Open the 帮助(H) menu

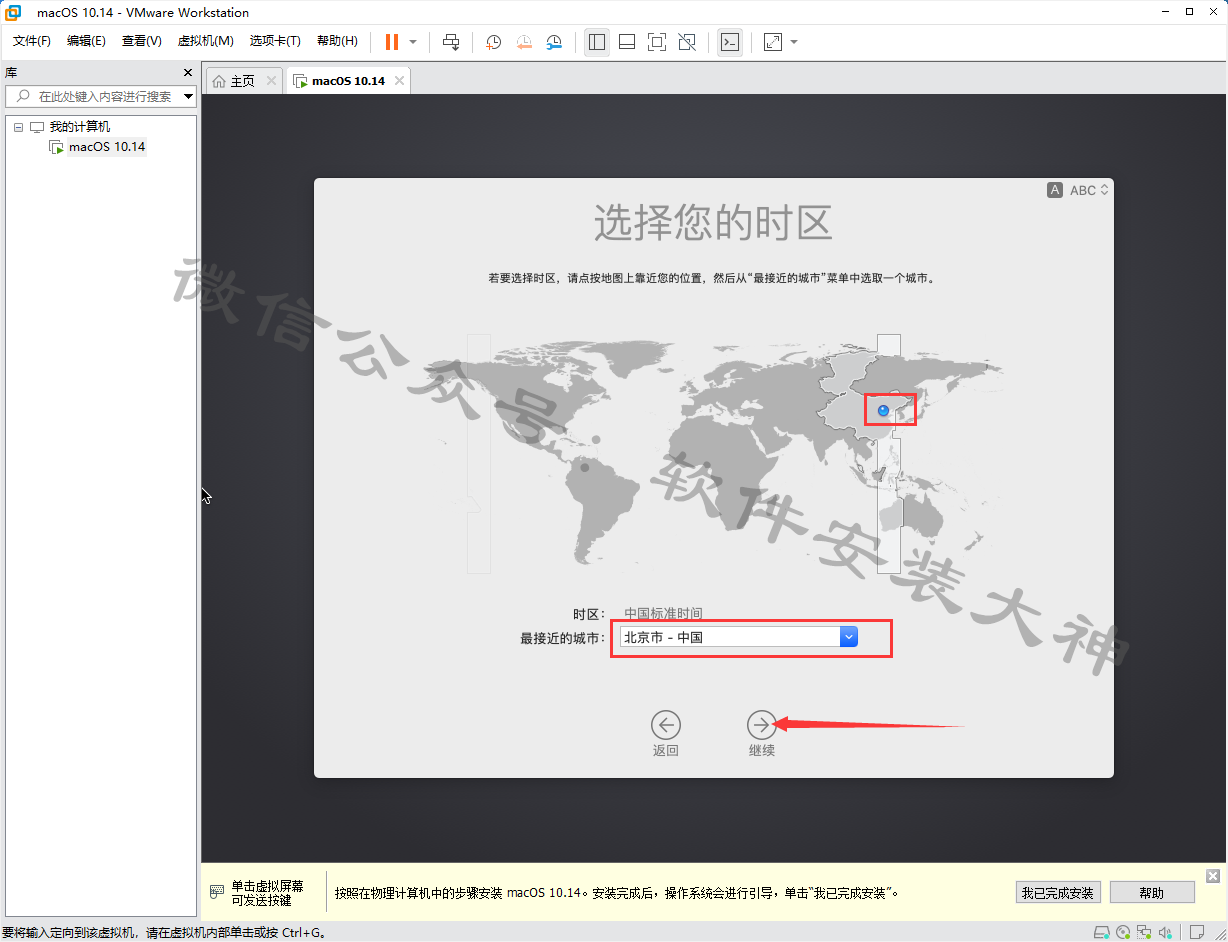(337, 41)
